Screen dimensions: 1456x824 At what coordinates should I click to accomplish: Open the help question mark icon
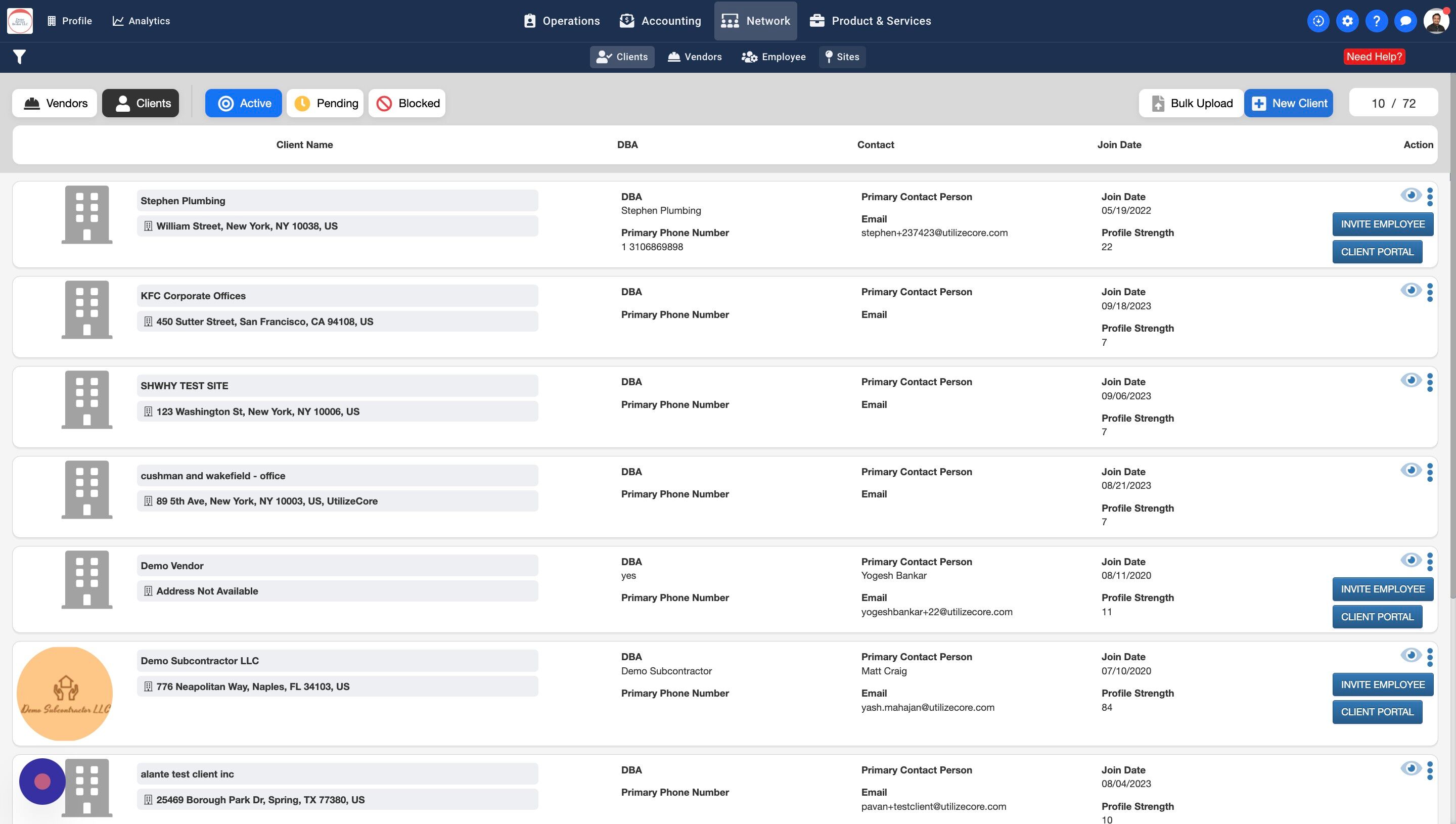[x=1376, y=21]
